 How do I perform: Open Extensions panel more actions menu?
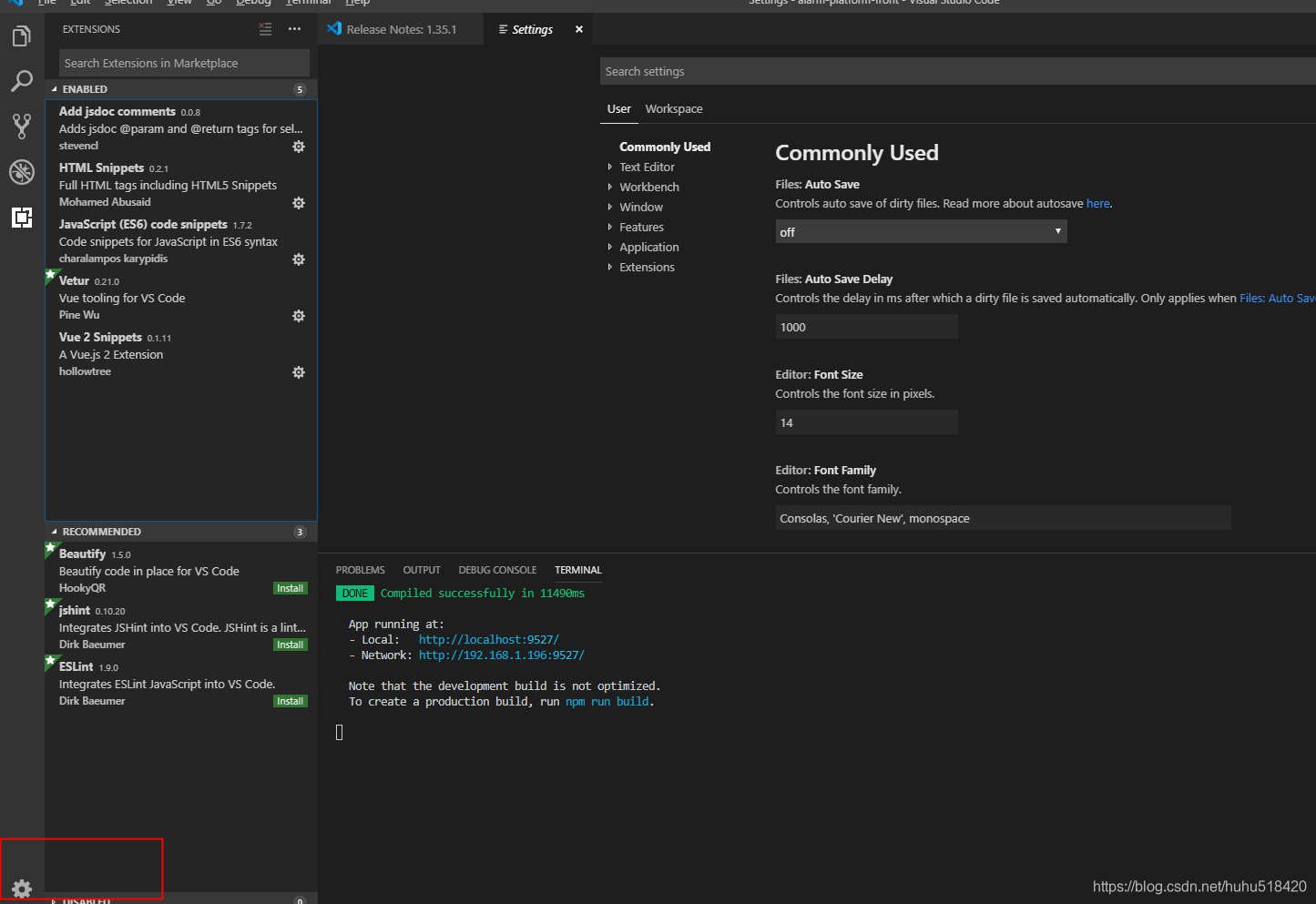coord(294,29)
